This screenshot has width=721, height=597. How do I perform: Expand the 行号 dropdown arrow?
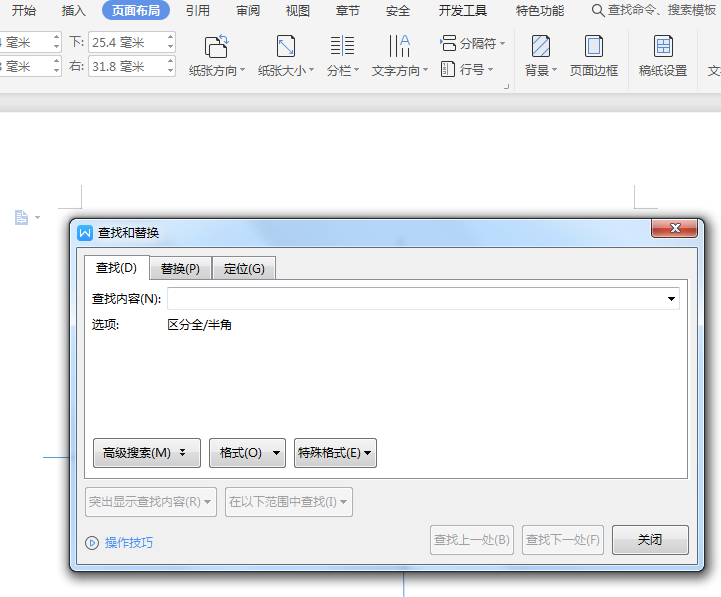490,70
